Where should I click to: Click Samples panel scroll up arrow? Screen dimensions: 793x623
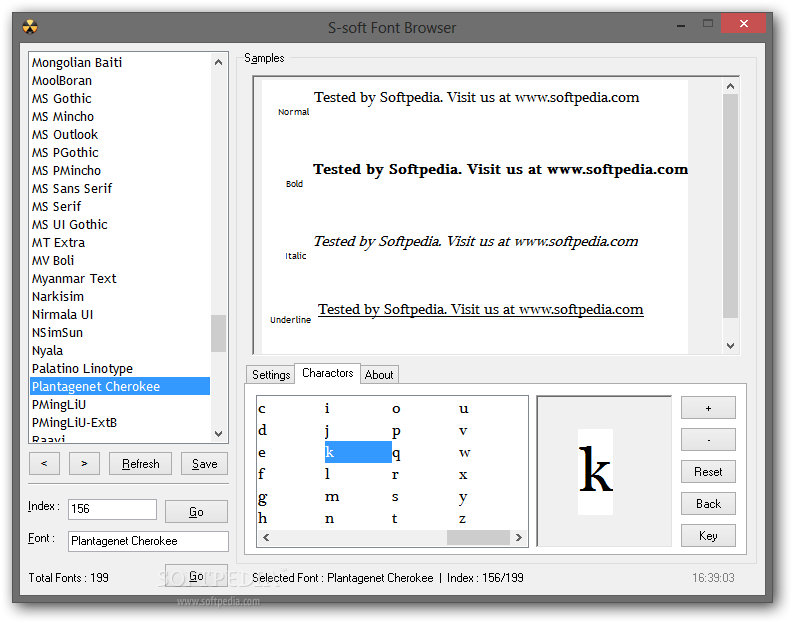click(x=730, y=86)
